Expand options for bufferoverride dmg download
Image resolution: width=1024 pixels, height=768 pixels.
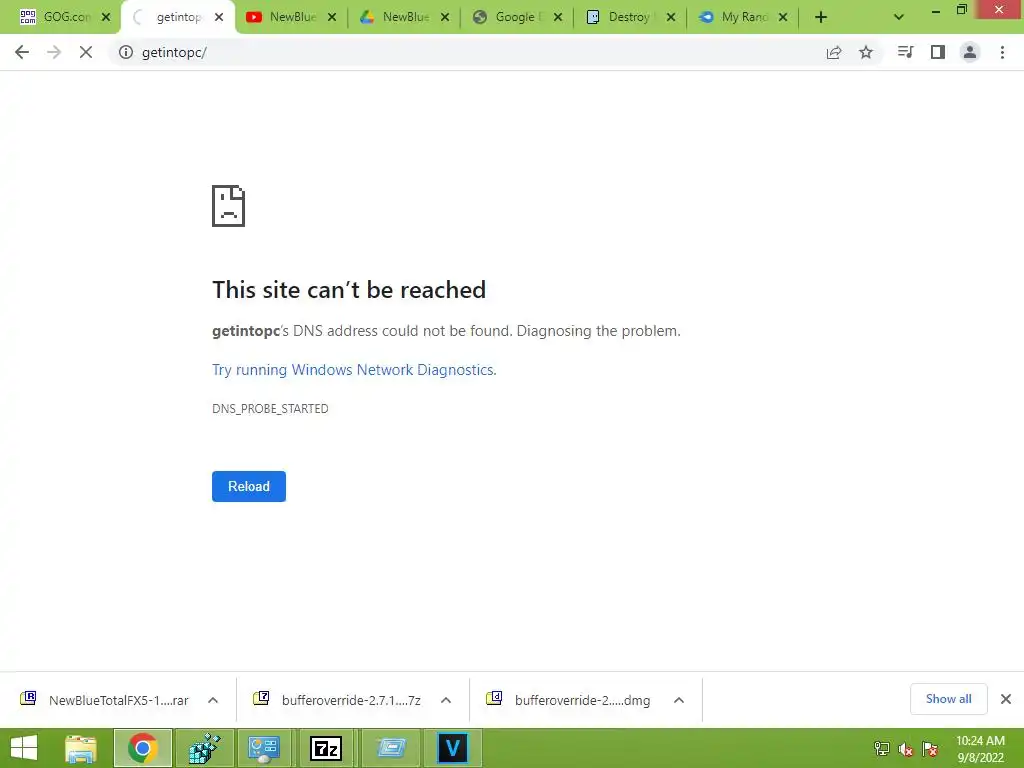[679, 700]
